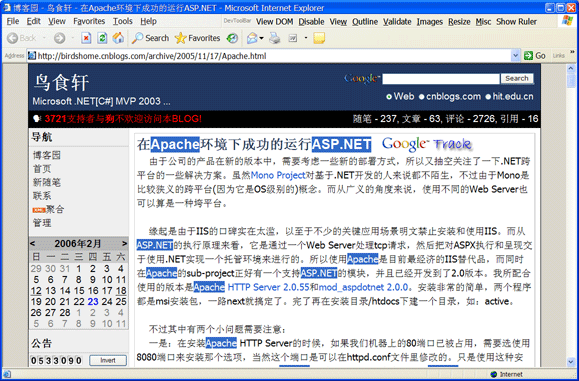
Task: Select the Web search radio option
Action: (x=389, y=97)
